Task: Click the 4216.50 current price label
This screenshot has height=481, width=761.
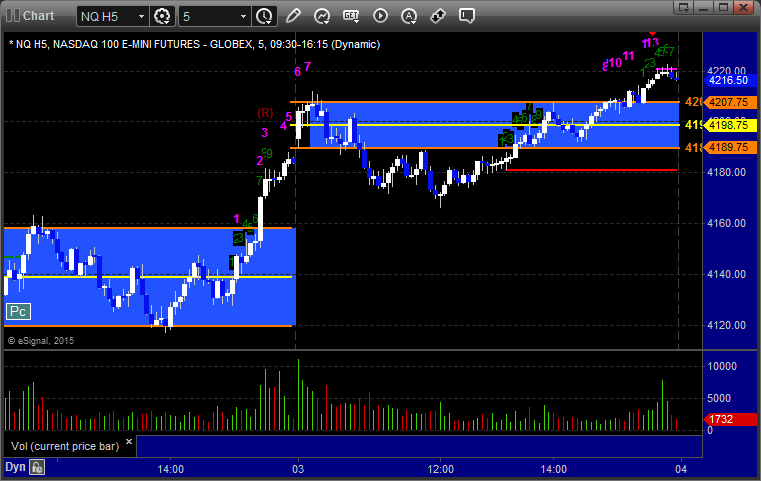Action: (x=728, y=81)
